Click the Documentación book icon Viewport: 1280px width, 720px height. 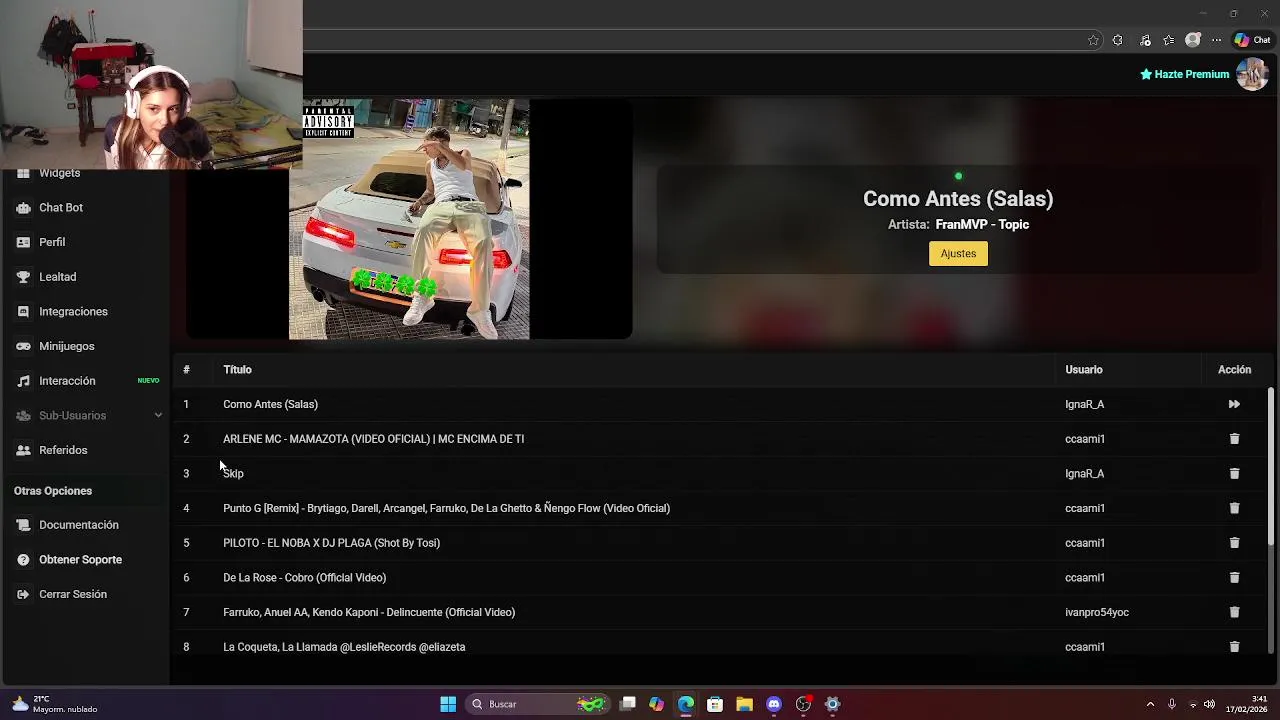pos(23,525)
